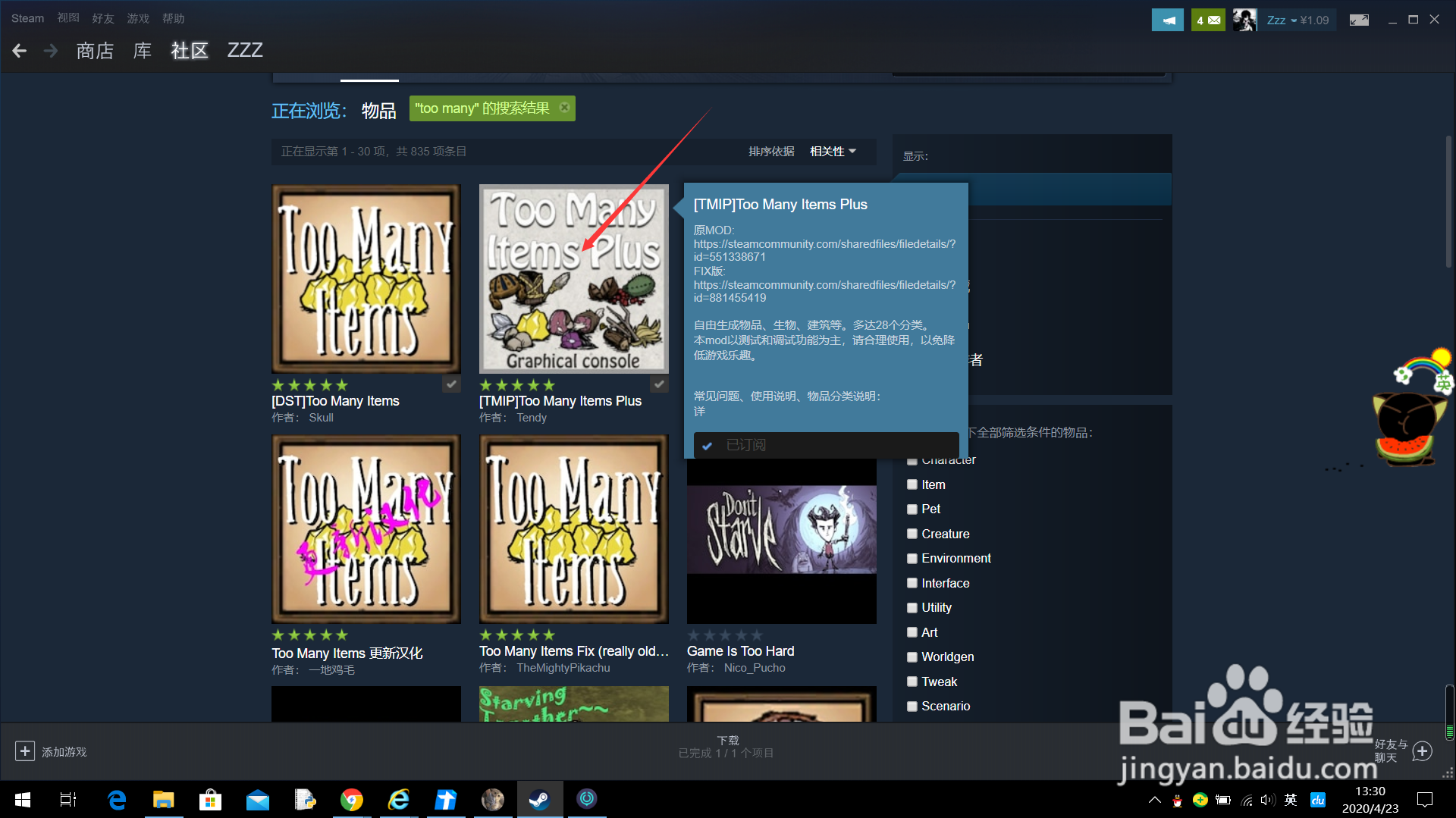1456x818 pixels.
Task: Open Too Many Items 更新汉化 thumbnail
Action: (x=366, y=529)
